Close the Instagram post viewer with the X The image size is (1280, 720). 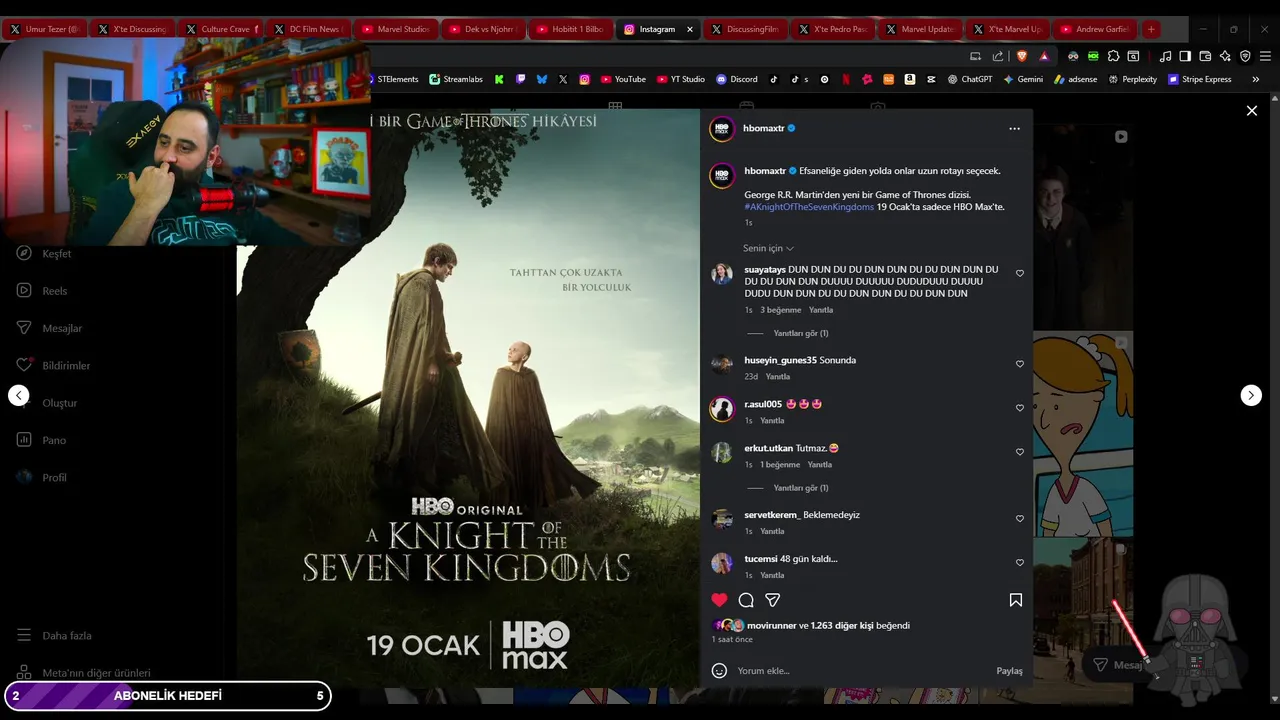pyautogui.click(x=1251, y=111)
